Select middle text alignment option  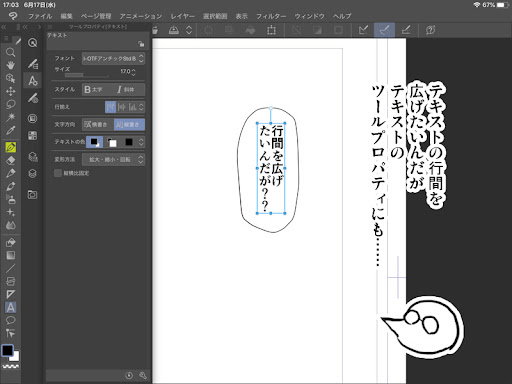tap(122, 107)
